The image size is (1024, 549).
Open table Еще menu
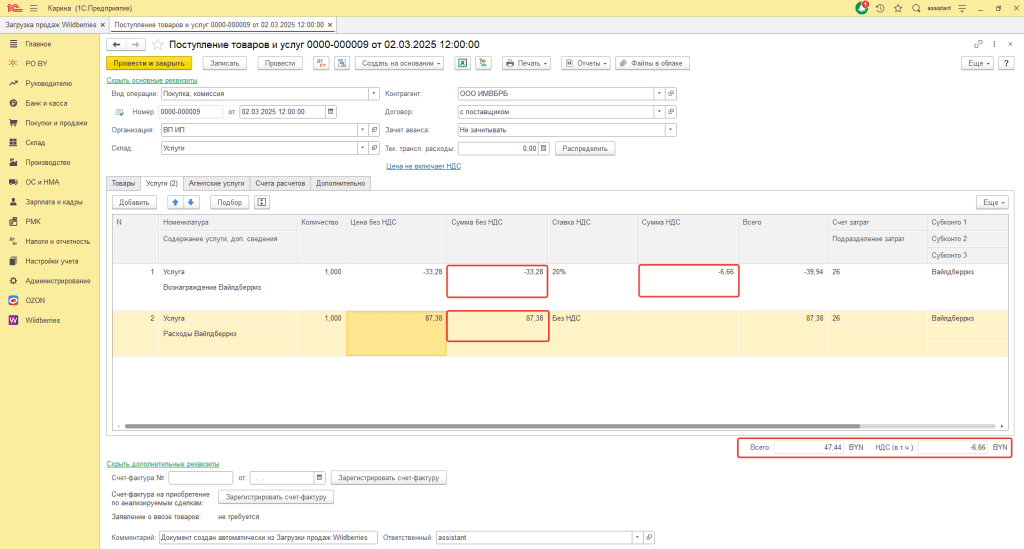pyautogui.click(x=992, y=202)
